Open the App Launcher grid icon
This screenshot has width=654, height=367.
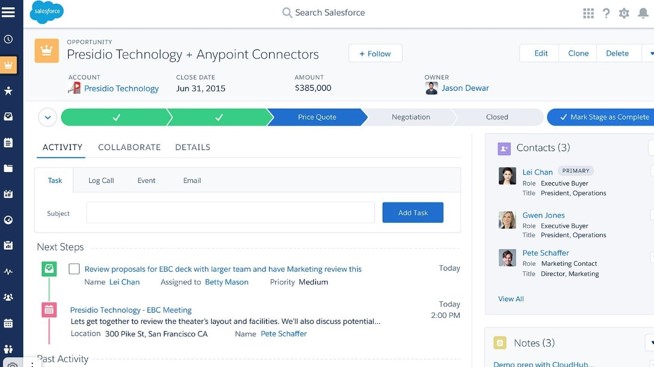(x=588, y=13)
